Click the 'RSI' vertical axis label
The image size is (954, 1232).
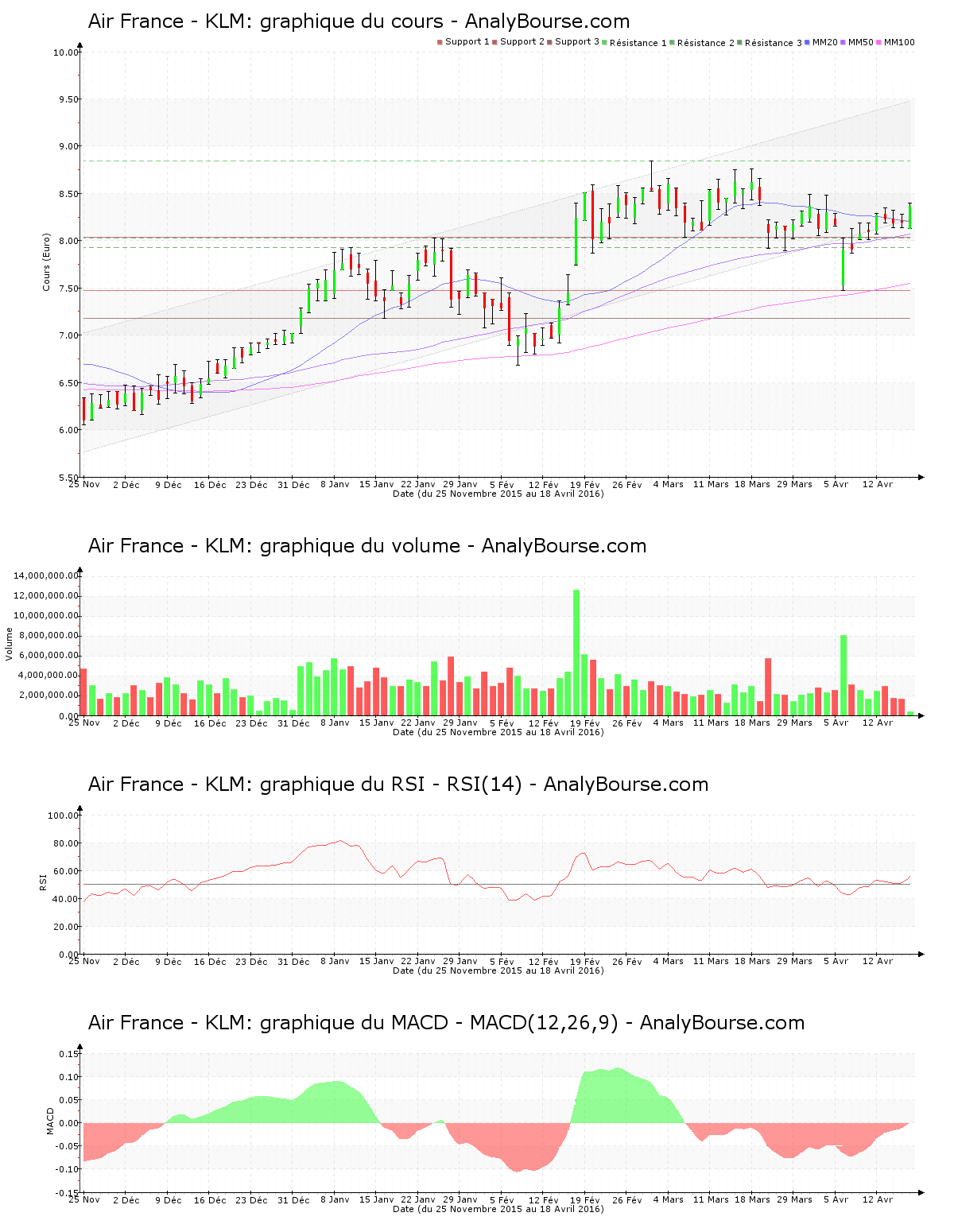(43, 881)
